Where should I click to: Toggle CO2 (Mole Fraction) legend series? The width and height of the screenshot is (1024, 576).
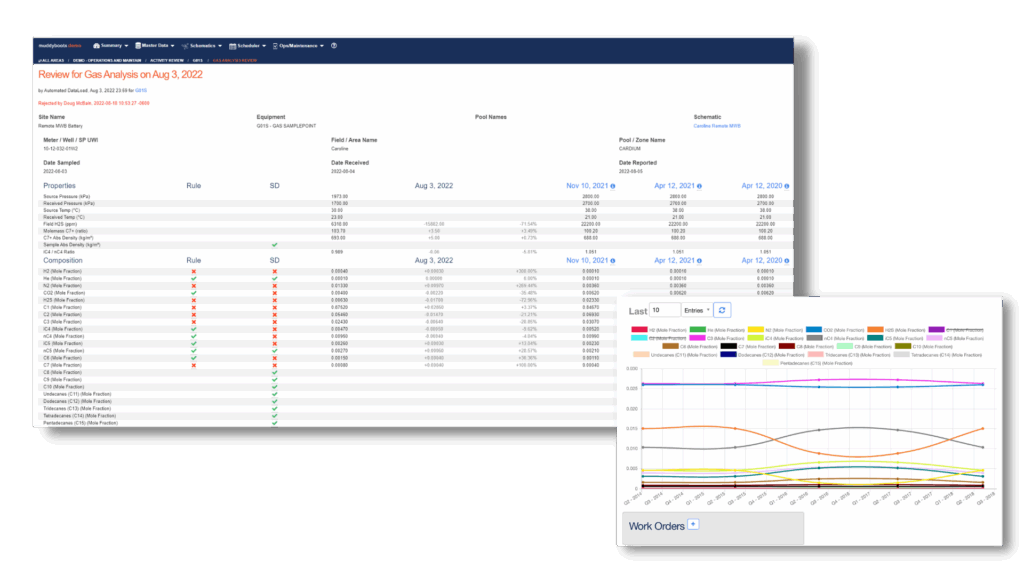coord(835,330)
